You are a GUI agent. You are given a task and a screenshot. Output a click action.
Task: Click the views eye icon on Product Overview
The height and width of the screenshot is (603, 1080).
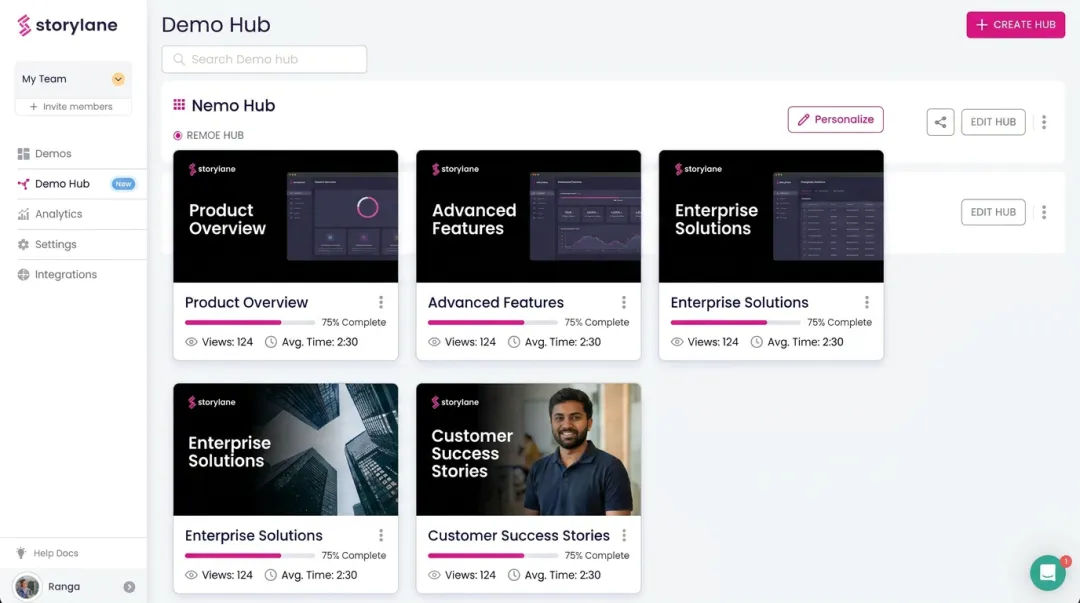(191, 342)
